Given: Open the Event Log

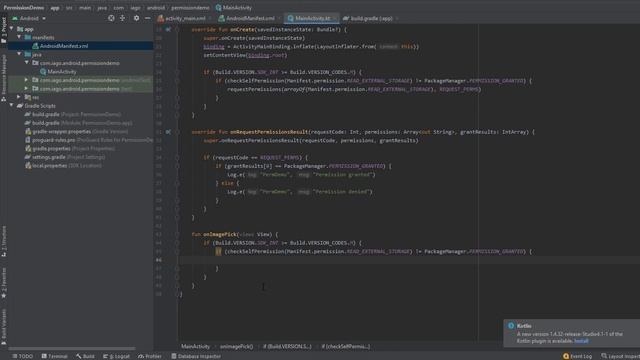Looking at the screenshot, I should (577, 356).
